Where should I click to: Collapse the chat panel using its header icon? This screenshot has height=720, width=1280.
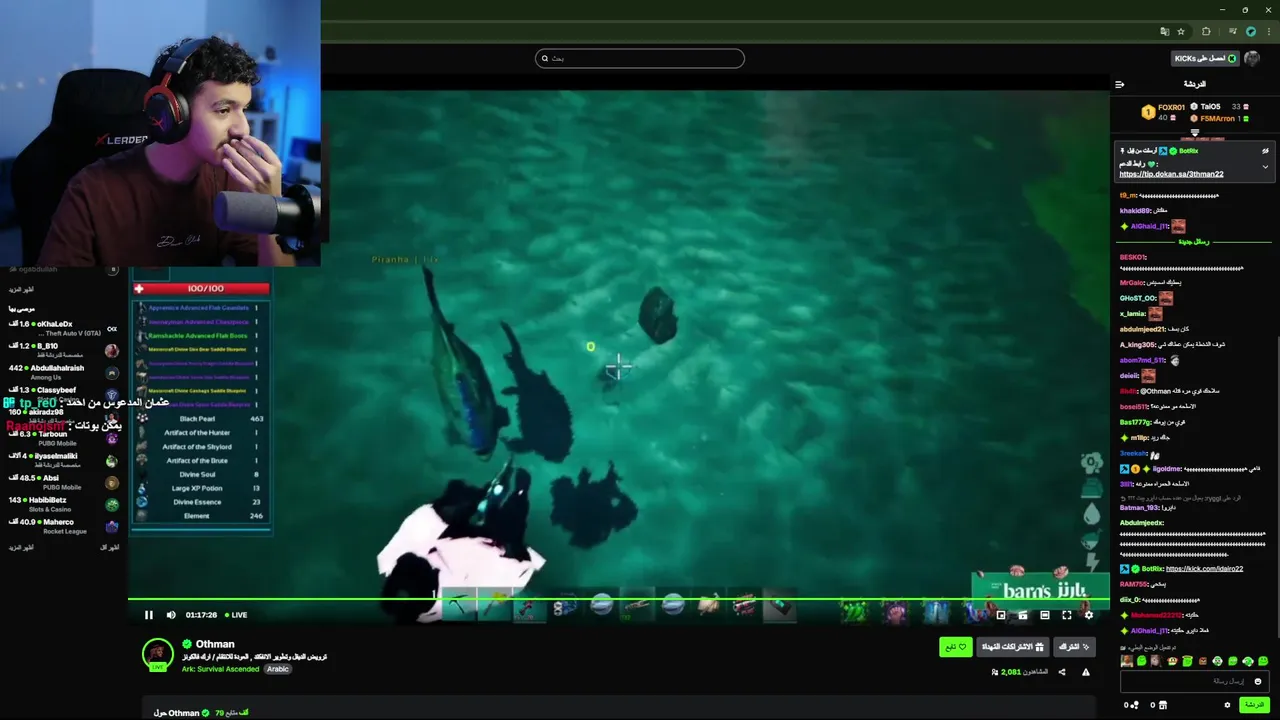(x=1120, y=84)
